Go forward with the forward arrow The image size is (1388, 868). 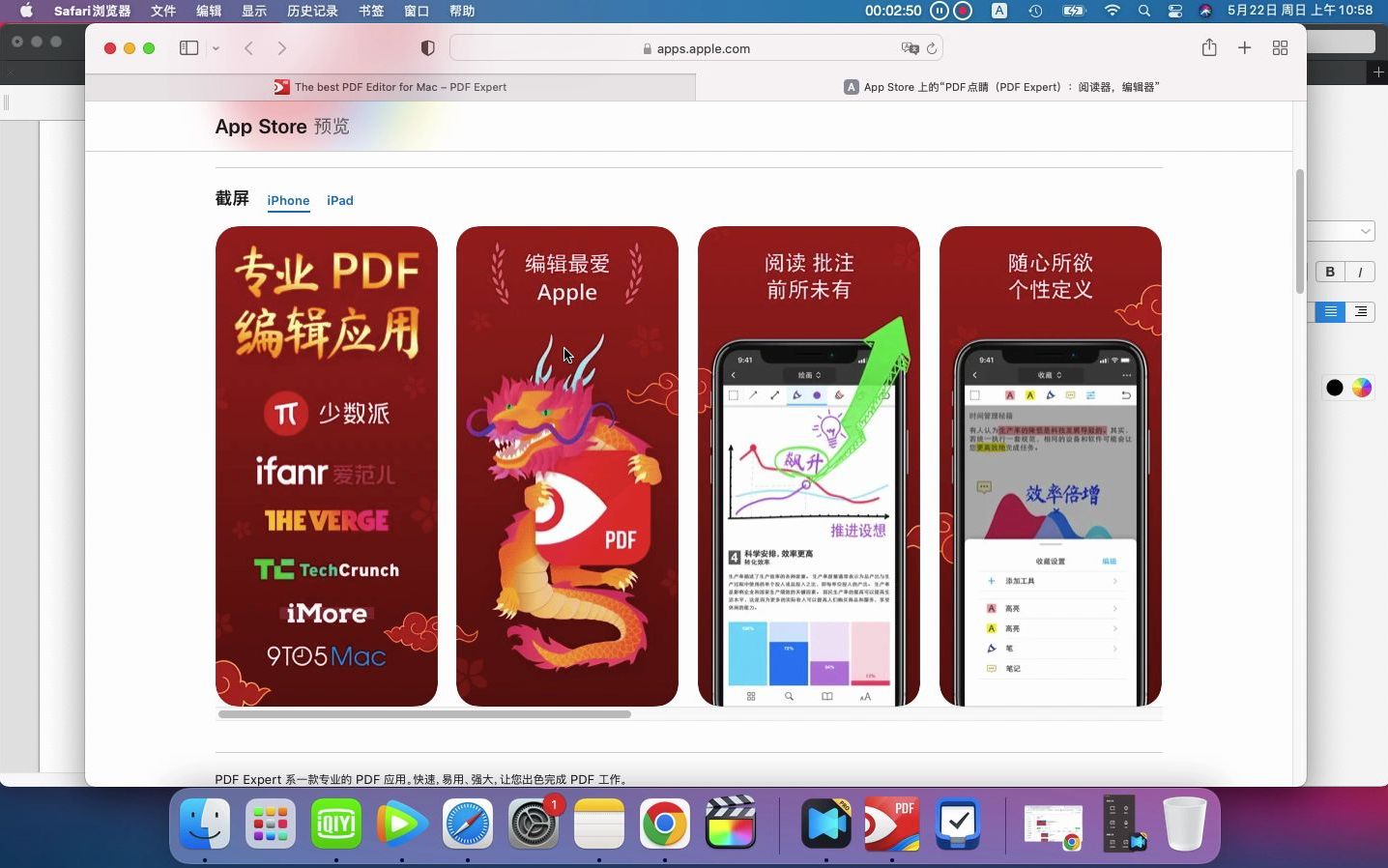pos(281,48)
